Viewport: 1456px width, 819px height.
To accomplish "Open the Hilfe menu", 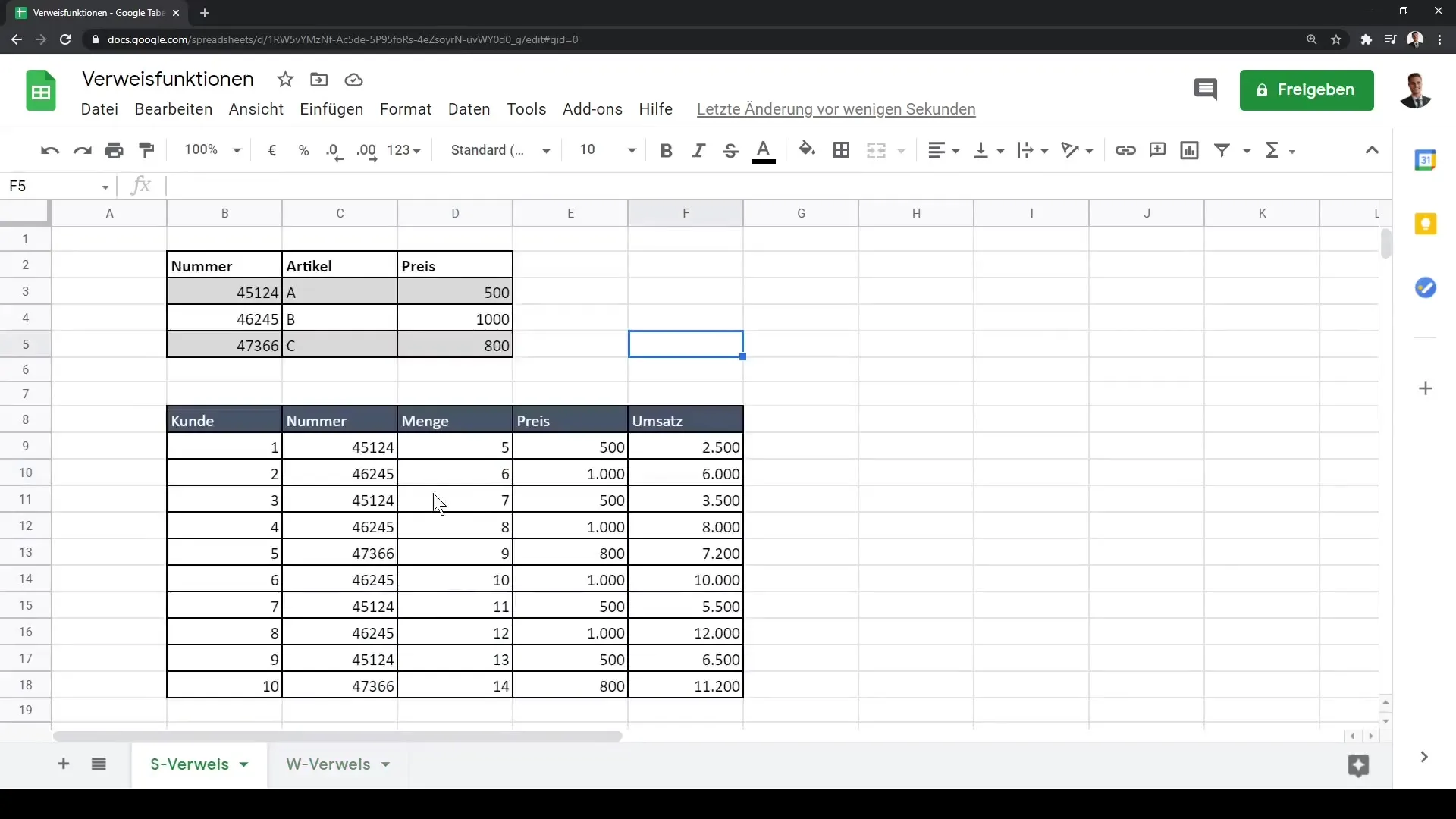I will pyautogui.click(x=656, y=109).
